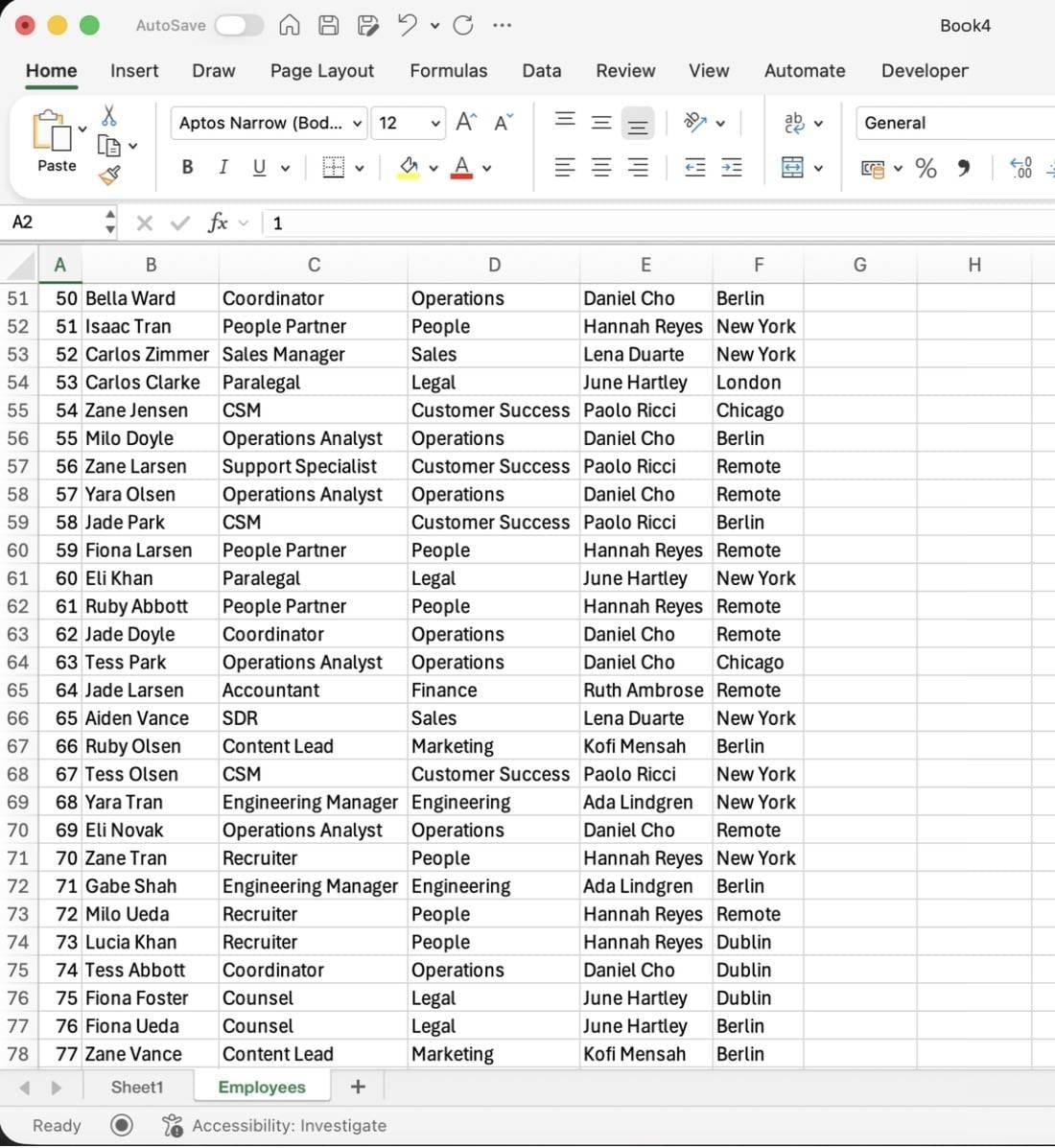
Task: Apply yellow fill color
Action: 409,168
